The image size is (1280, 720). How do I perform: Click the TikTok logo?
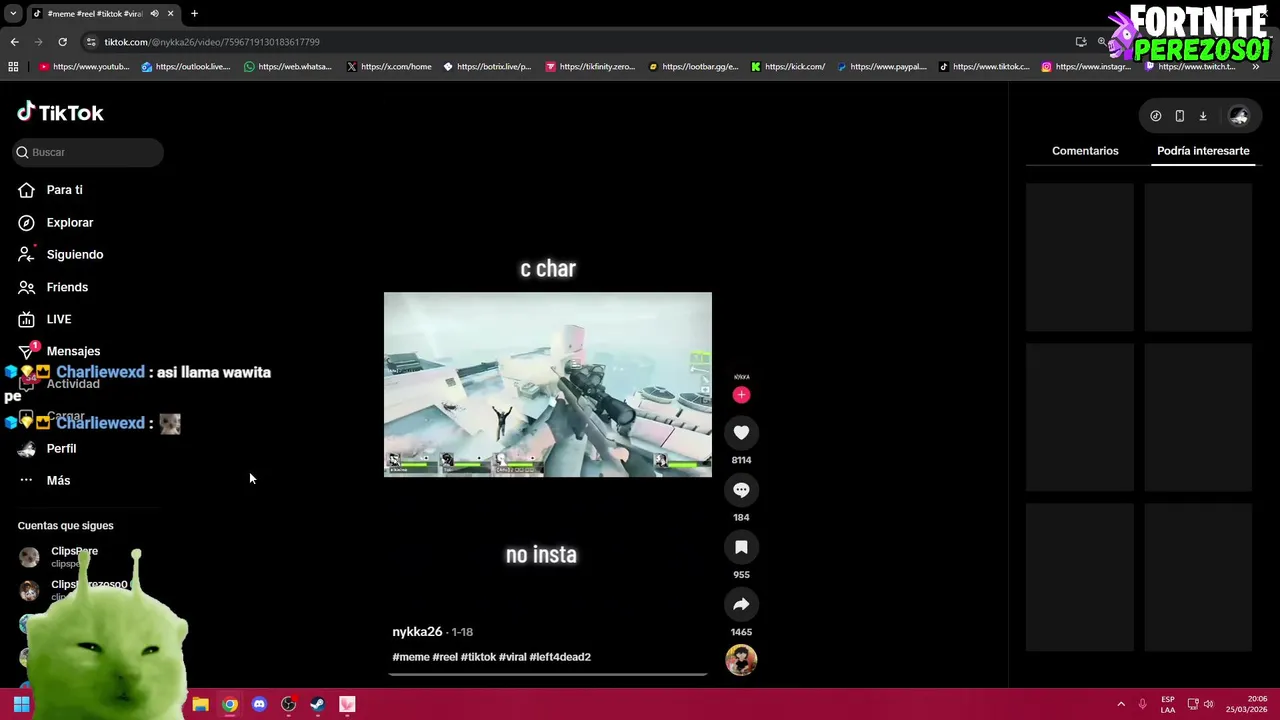pyautogui.click(x=60, y=112)
